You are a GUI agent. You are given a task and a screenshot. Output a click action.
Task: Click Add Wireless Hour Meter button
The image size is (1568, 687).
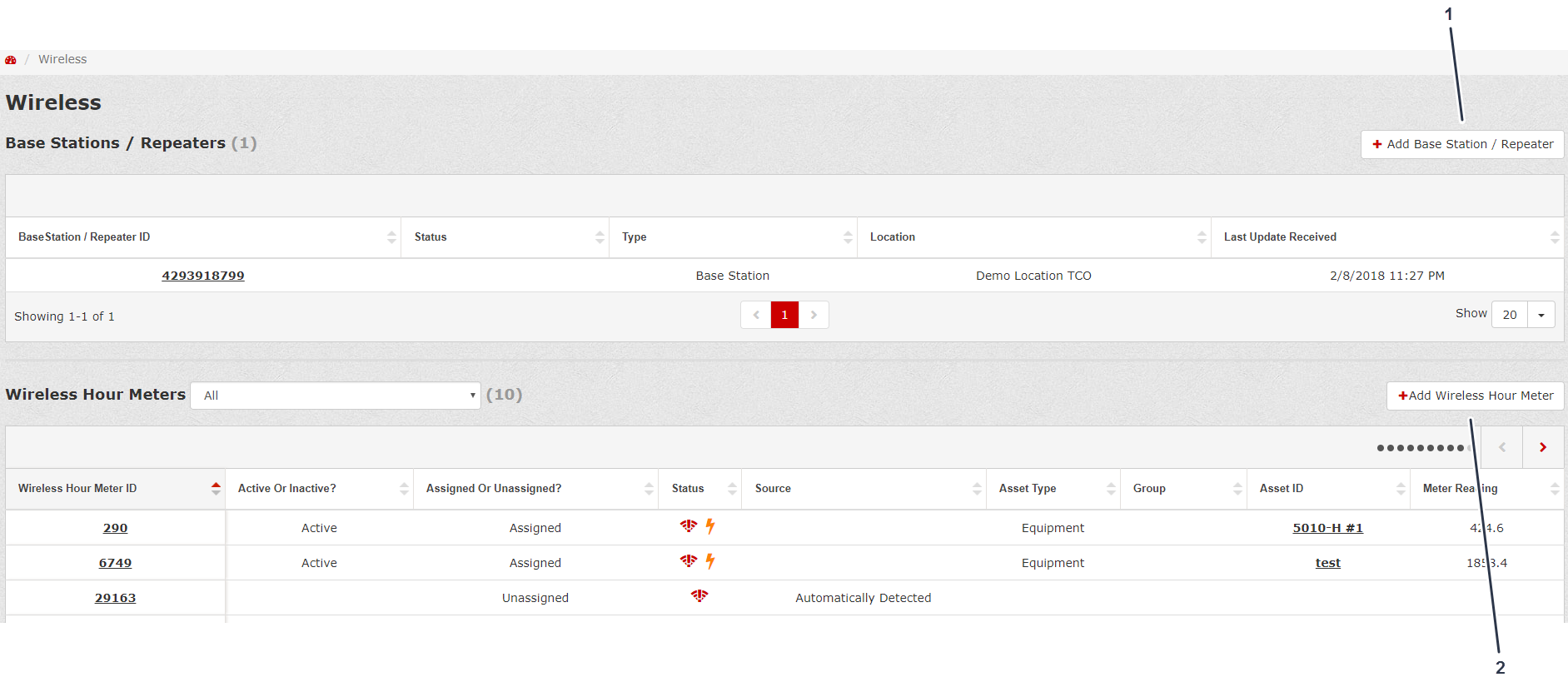click(1475, 396)
